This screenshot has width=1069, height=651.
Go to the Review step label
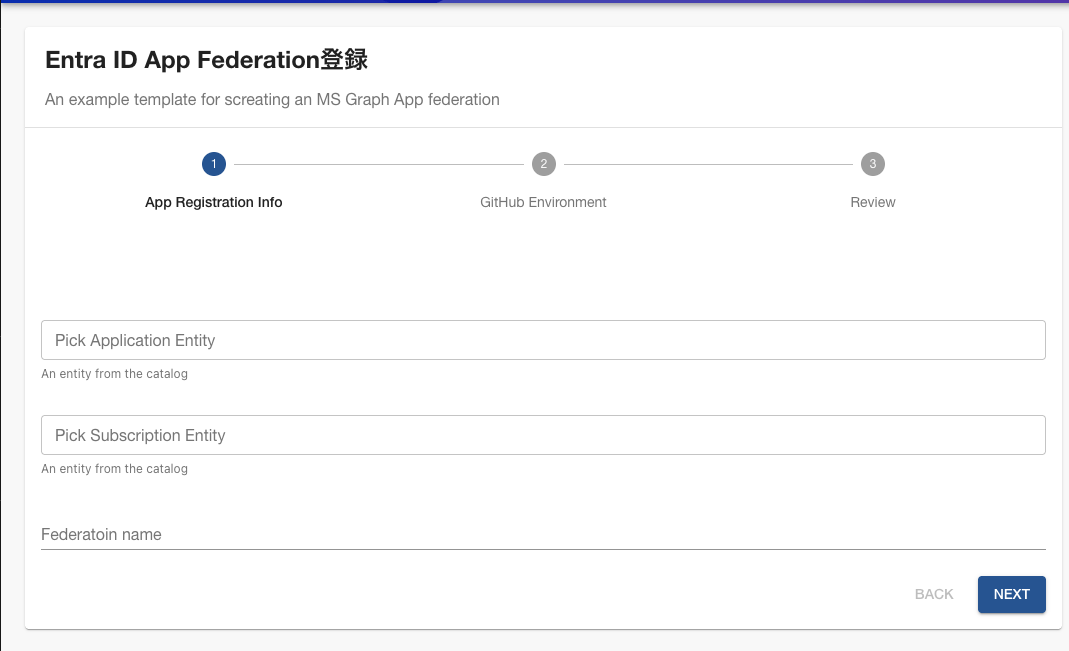point(873,202)
